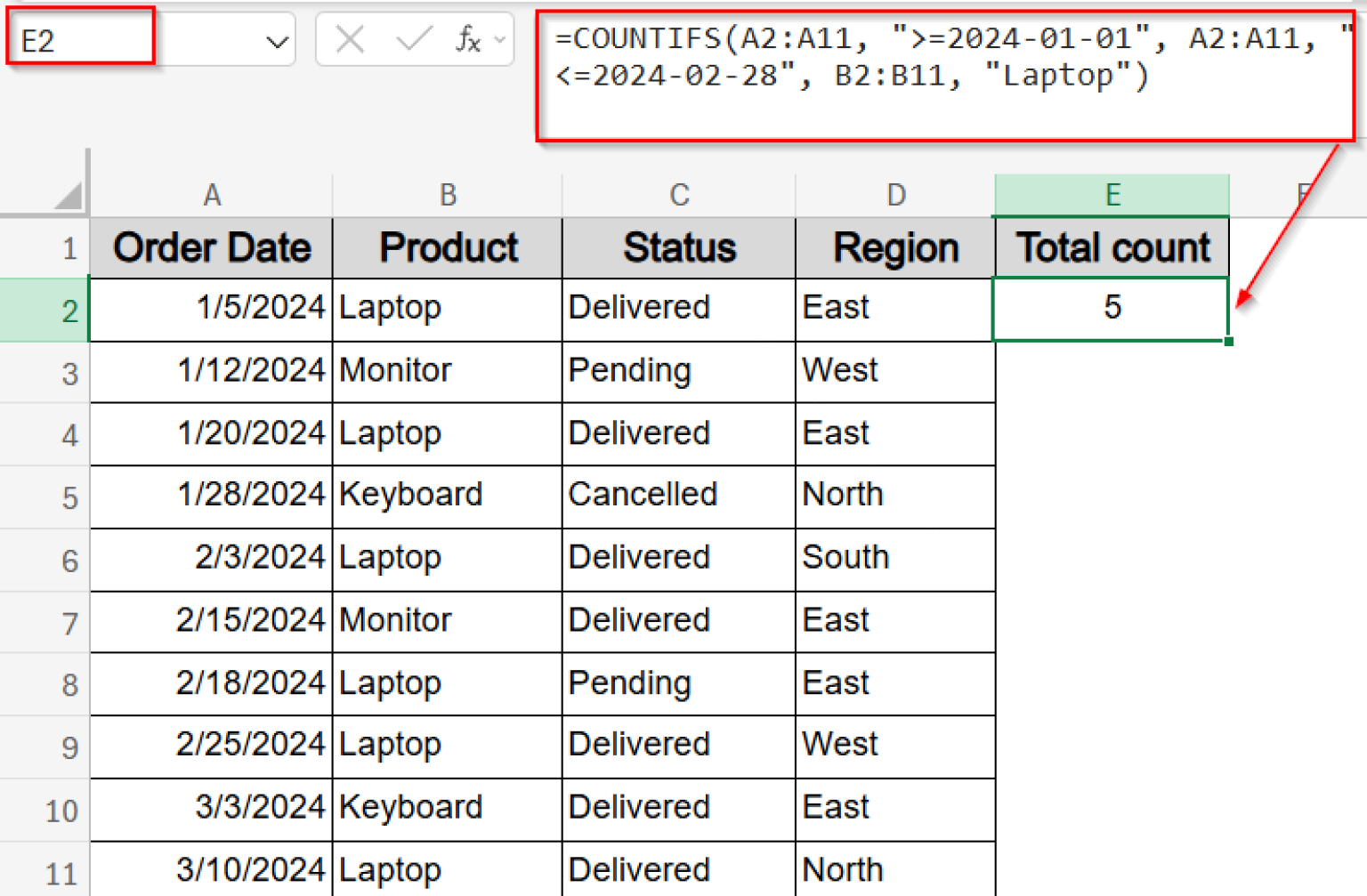The image size is (1367, 896).
Task: Select the Product header cell
Action: coord(448,247)
